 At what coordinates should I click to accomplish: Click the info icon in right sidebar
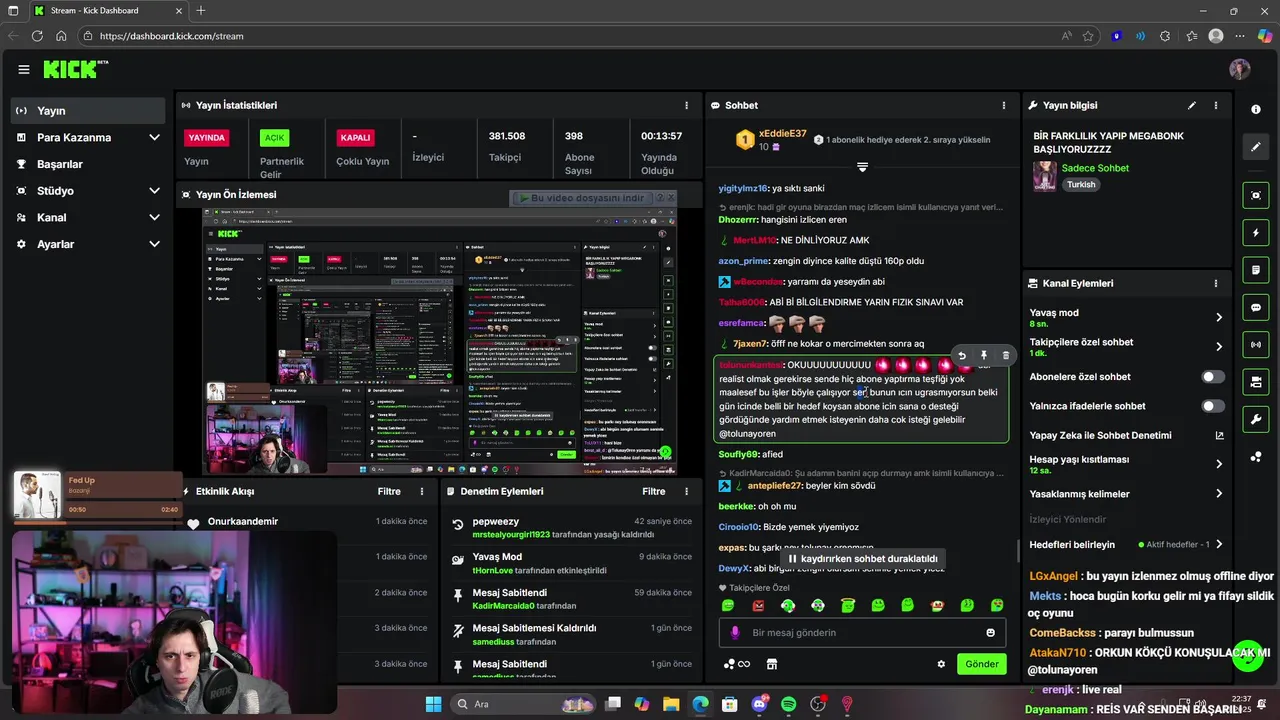[x=1256, y=110]
